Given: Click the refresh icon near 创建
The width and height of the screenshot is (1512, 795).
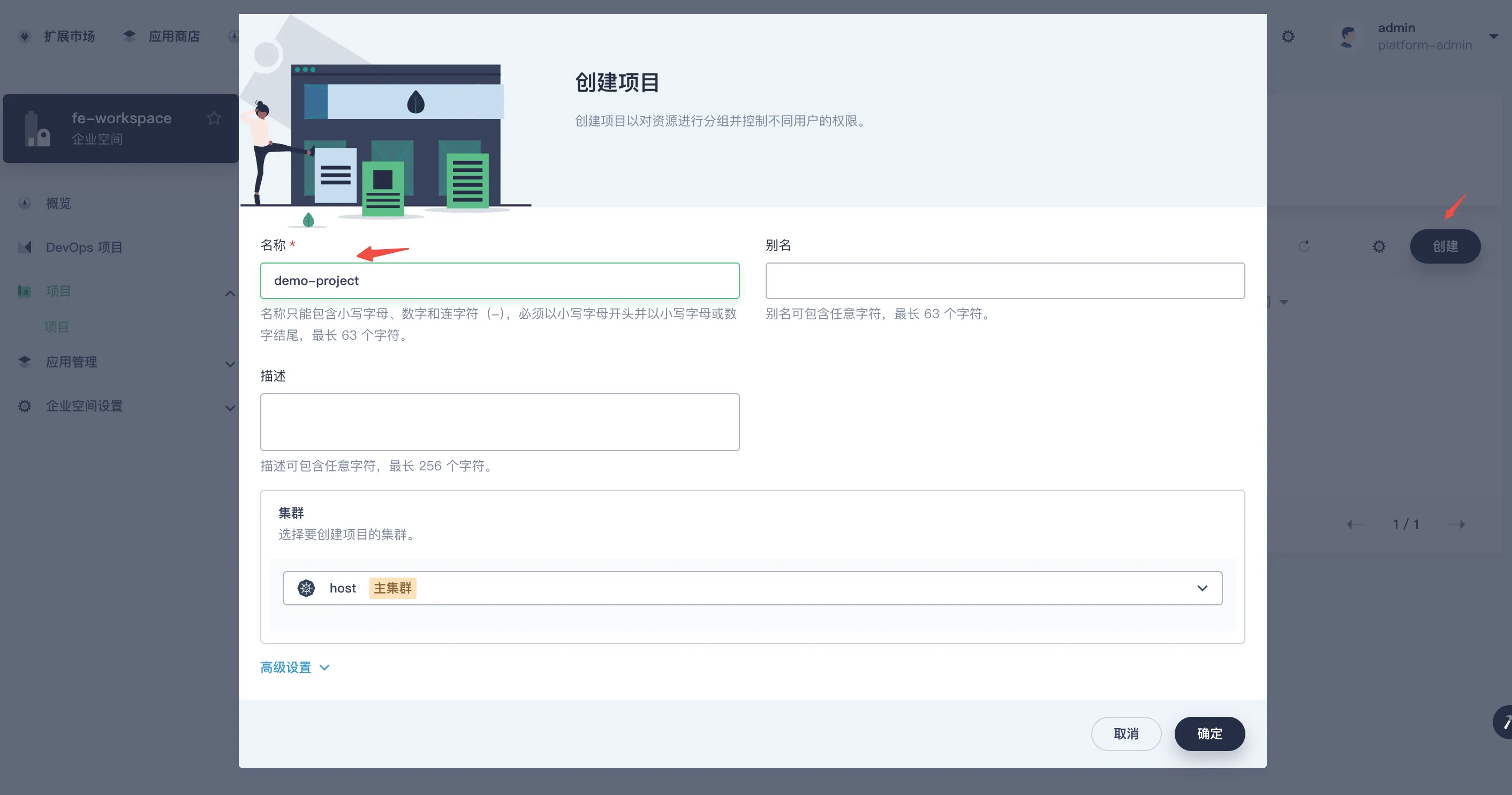Looking at the screenshot, I should click(x=1304, y=246).
